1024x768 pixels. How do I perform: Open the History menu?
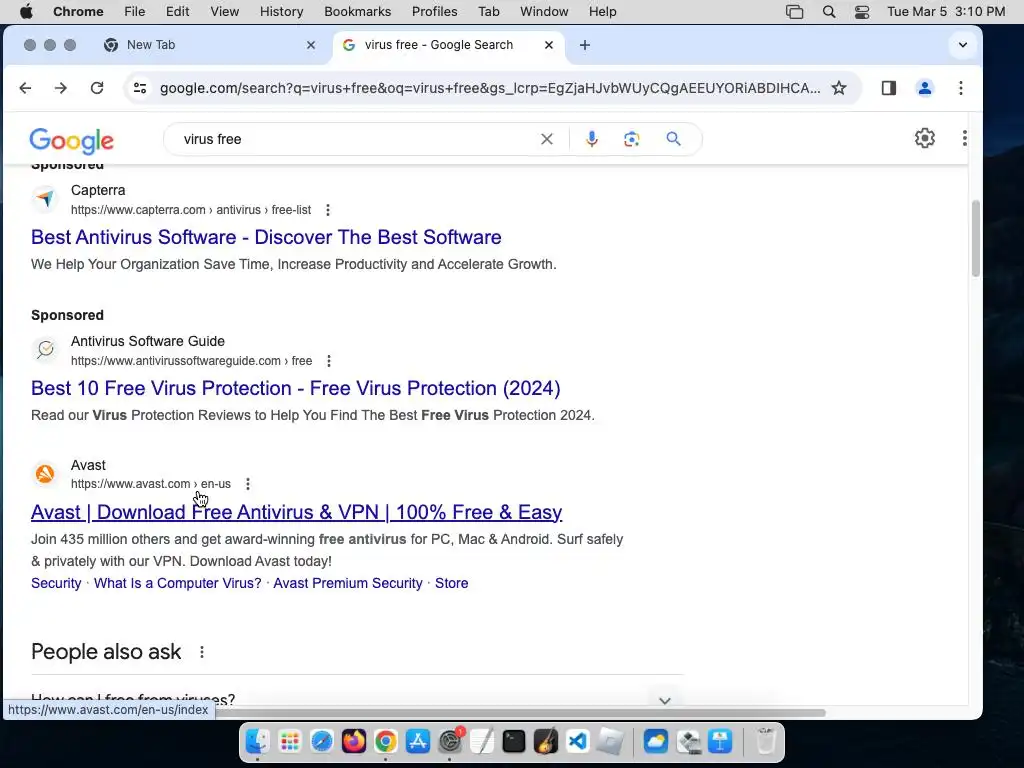click(x=281, y=12)
